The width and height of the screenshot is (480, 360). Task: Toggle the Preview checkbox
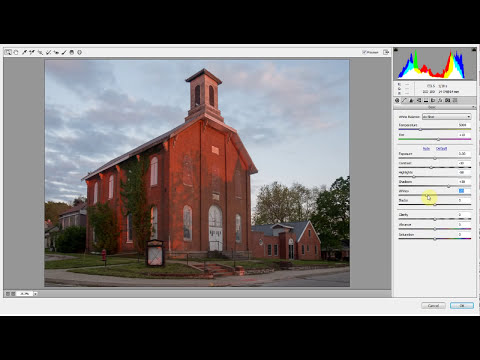[x=364, y=52]
